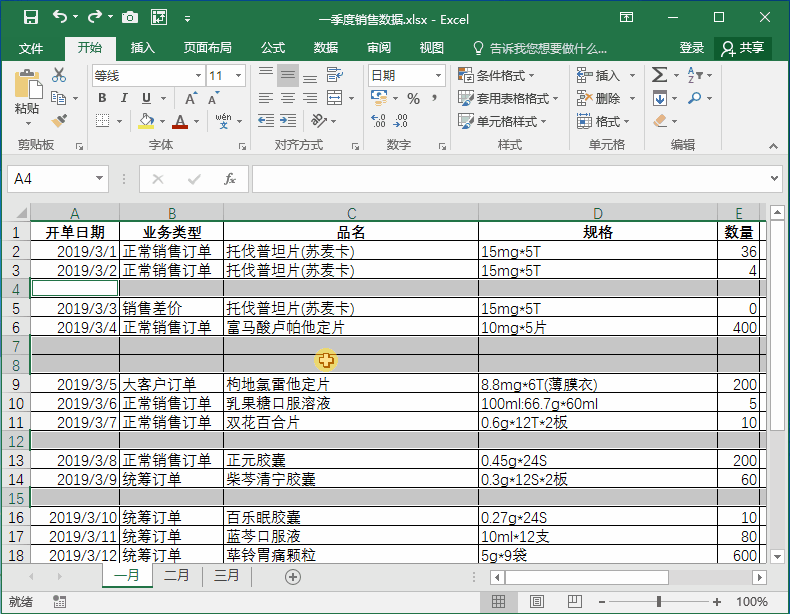The height and width of the screenshot is (614, 790).
Task: Switch to the 公式 Formulas tab
Action: click(x=273, y=48)
